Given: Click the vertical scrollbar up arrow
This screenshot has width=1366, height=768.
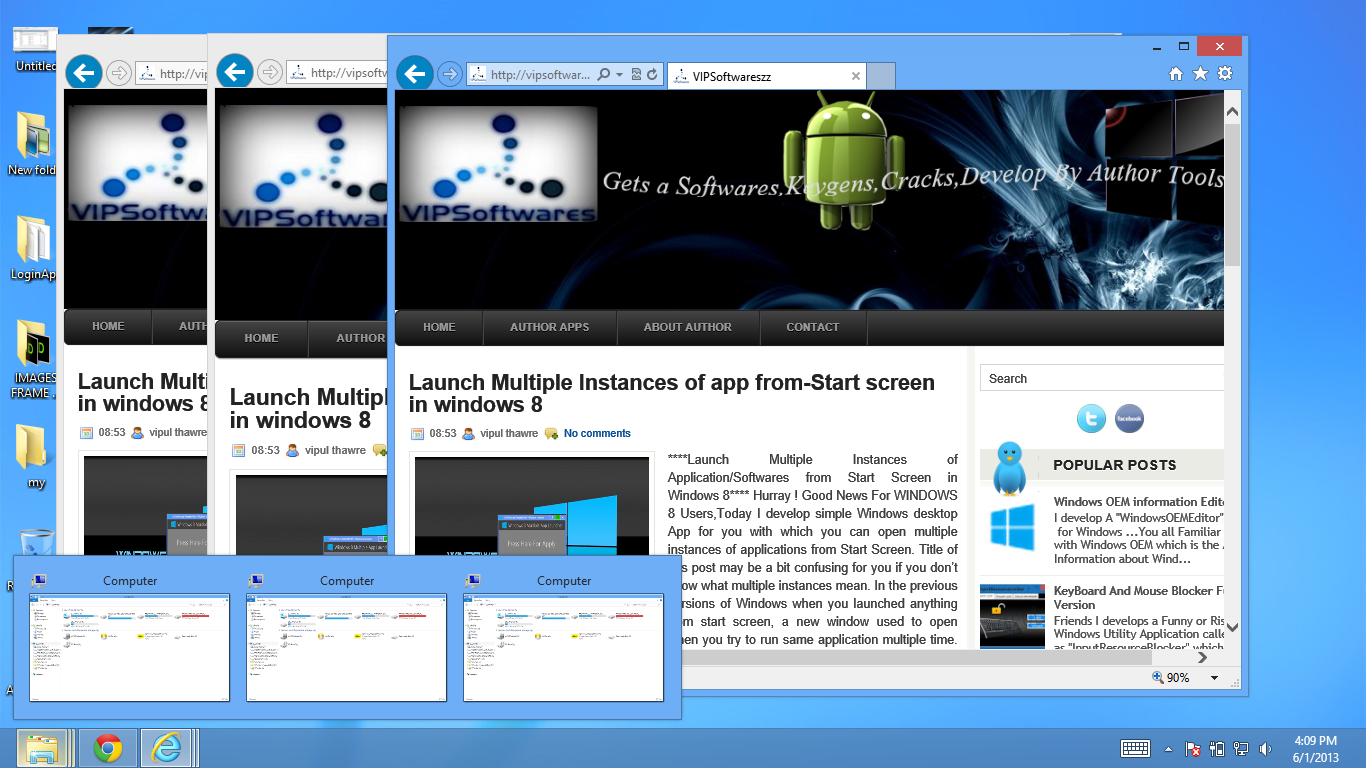Looking at the screenshot, I should pos(1233,112).
